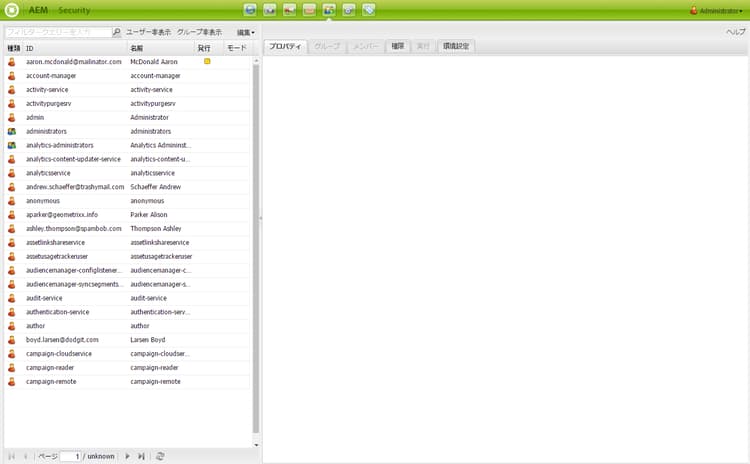
Task: Open the Tagging console icon
Action: 369,10
